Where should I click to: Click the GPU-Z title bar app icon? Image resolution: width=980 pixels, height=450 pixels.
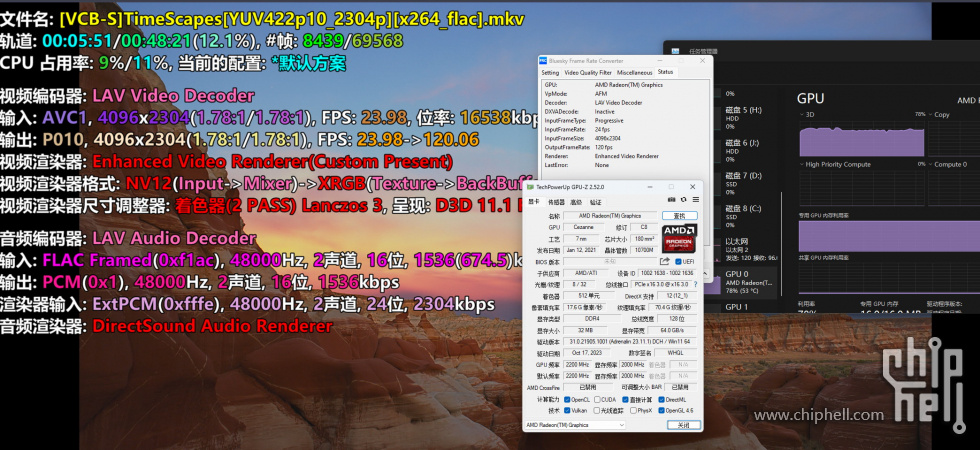coord(530,187)
